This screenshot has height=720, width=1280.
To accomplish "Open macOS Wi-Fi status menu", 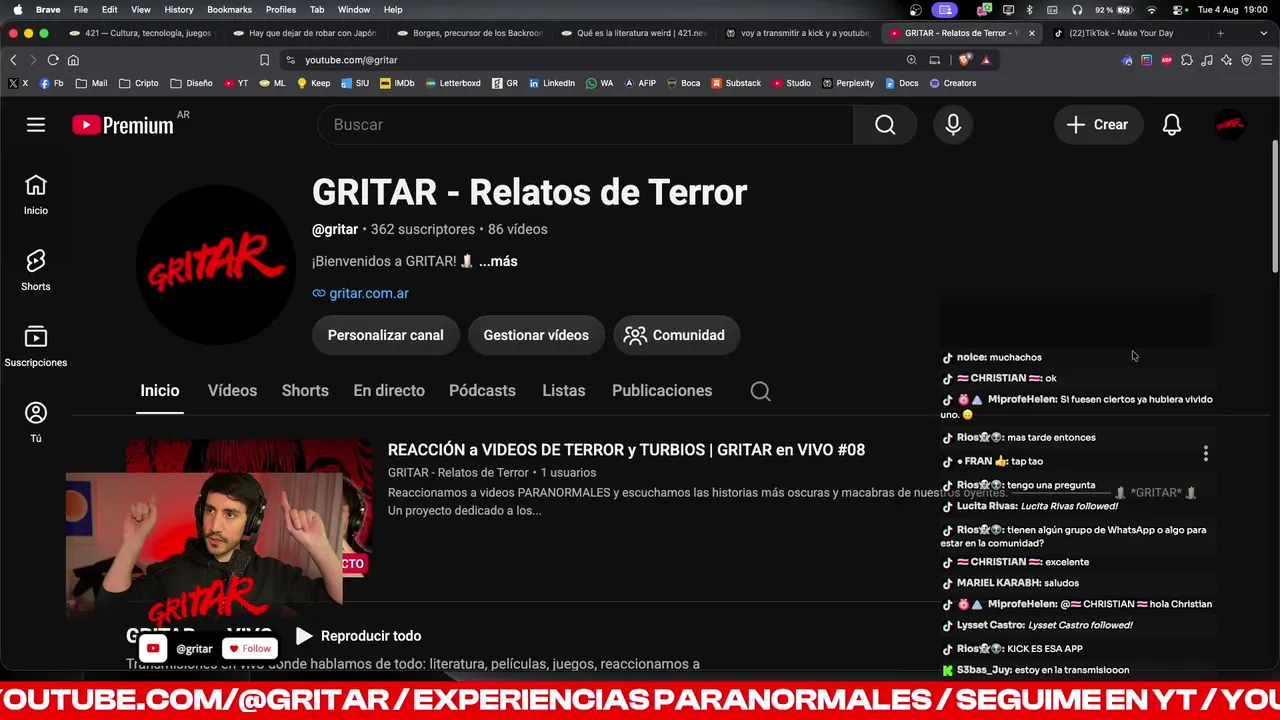I will (1151, 10).
